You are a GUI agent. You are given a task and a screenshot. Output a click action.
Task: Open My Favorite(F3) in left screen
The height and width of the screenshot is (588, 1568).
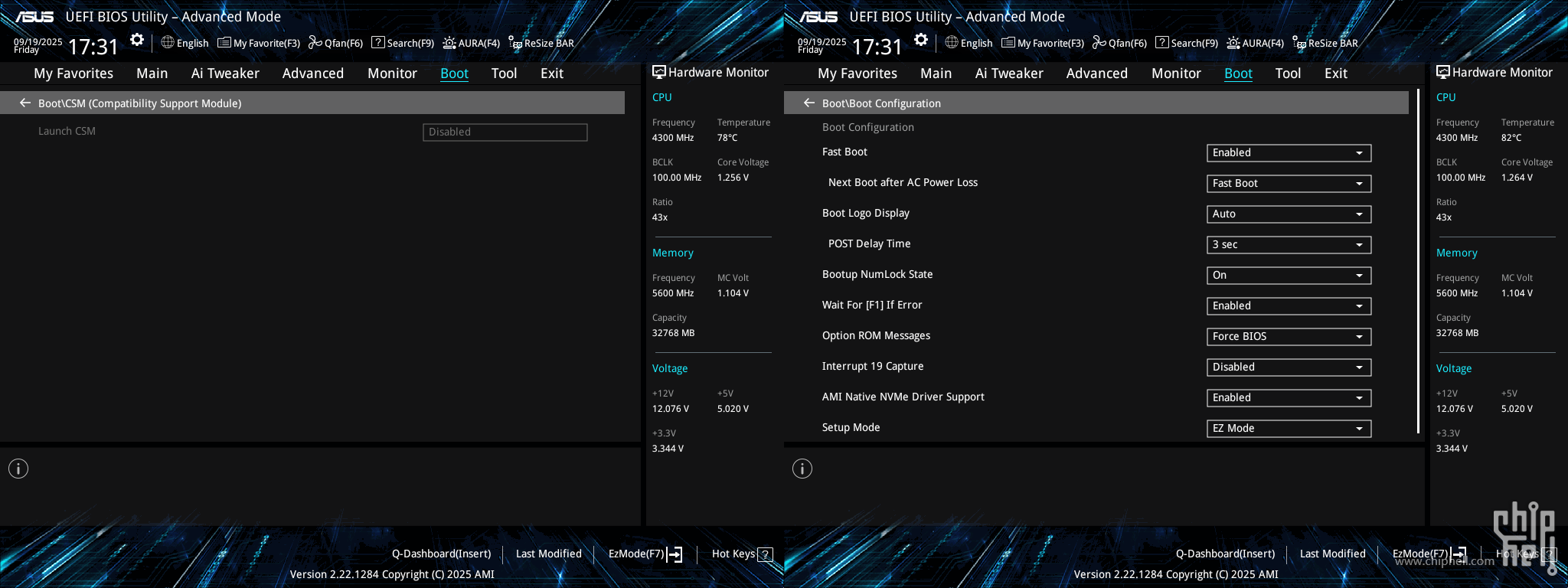pos(259,43)
